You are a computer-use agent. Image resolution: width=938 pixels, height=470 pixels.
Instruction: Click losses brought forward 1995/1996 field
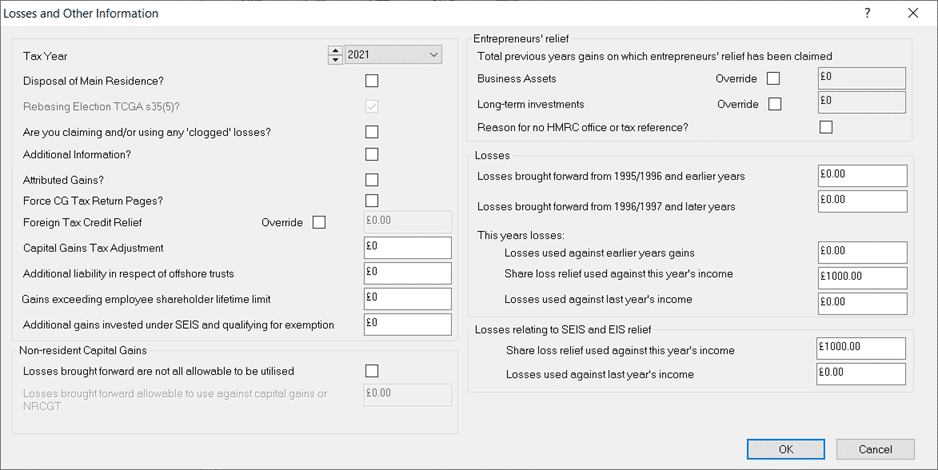pos(861,176)
